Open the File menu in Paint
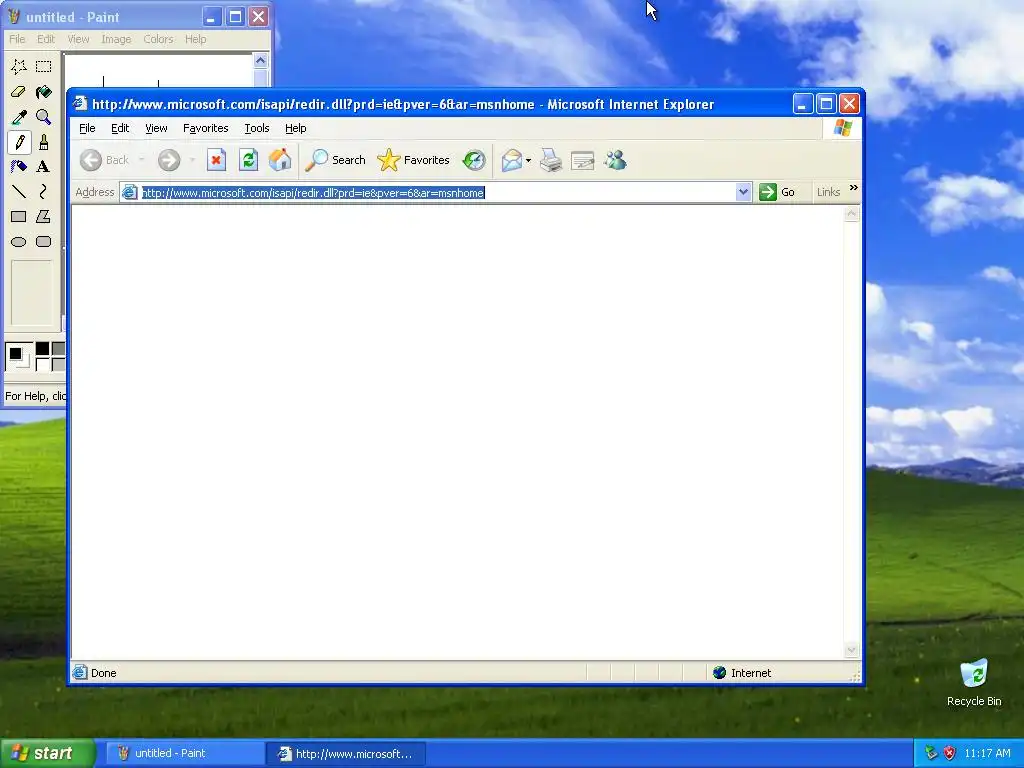The height and width of the screenshot is (768, 1024). point(17,39)
